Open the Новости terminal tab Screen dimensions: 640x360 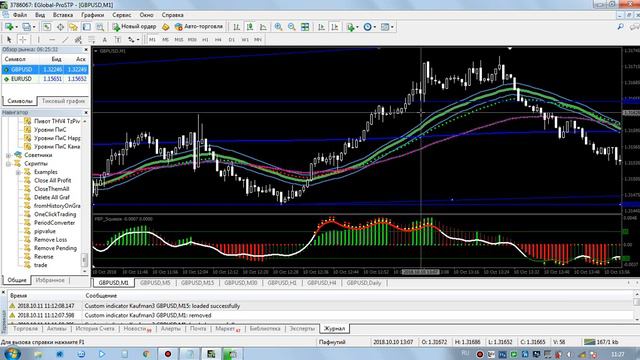(x=137, y=328)
